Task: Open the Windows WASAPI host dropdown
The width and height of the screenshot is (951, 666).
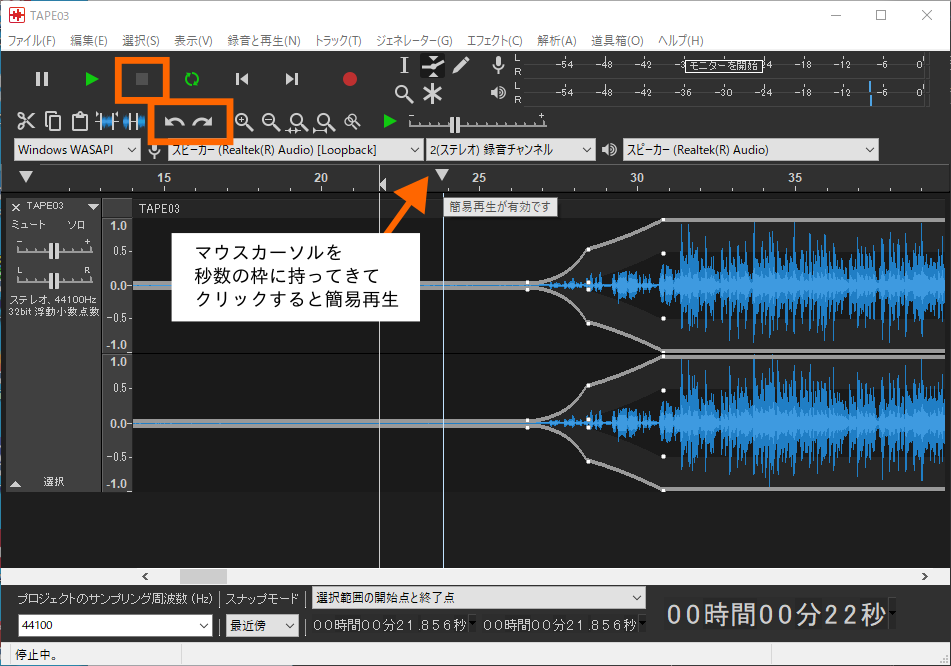Action: pos(77,150)
